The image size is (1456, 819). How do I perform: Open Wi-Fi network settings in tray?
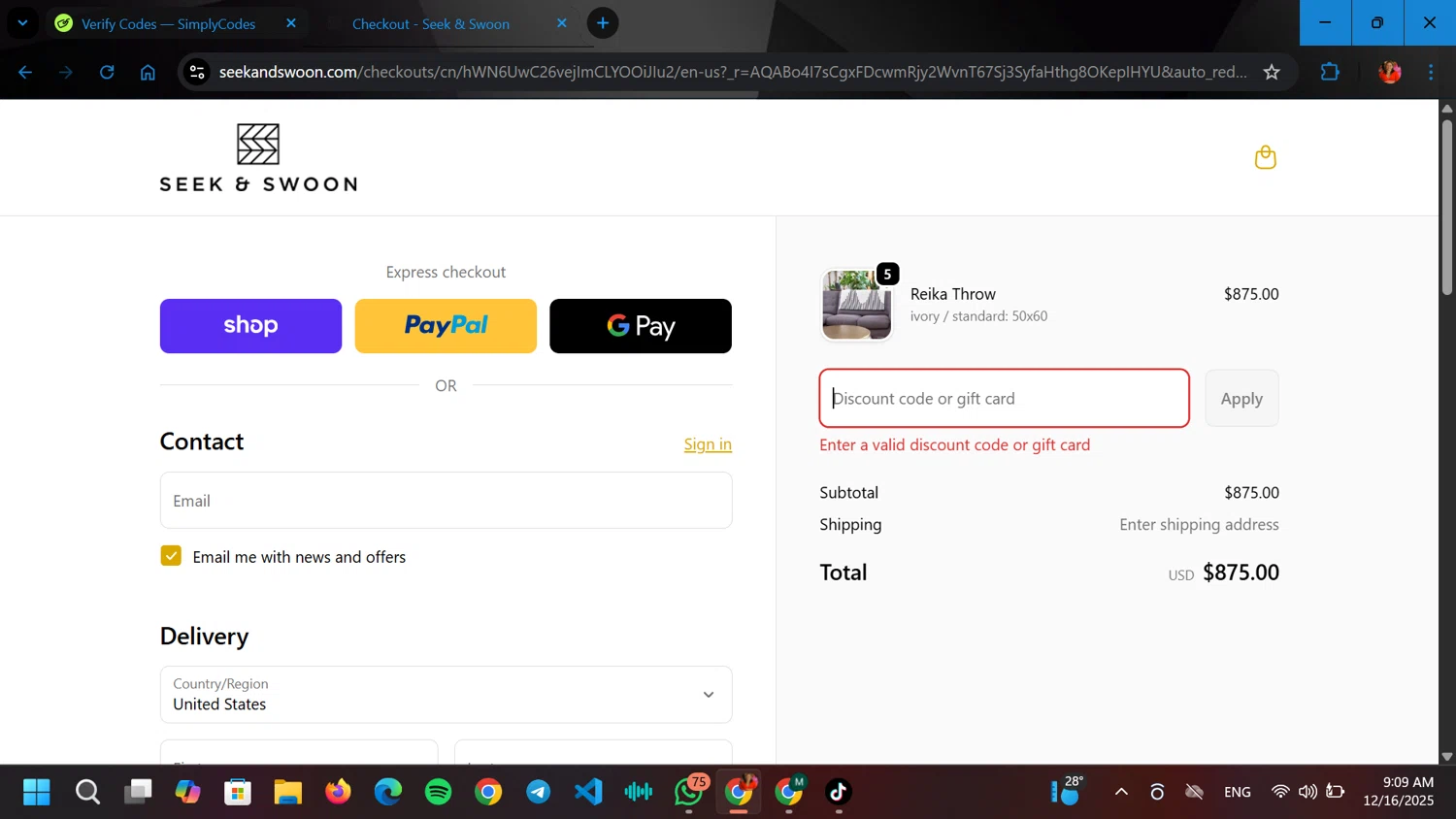coord(1280,792)
